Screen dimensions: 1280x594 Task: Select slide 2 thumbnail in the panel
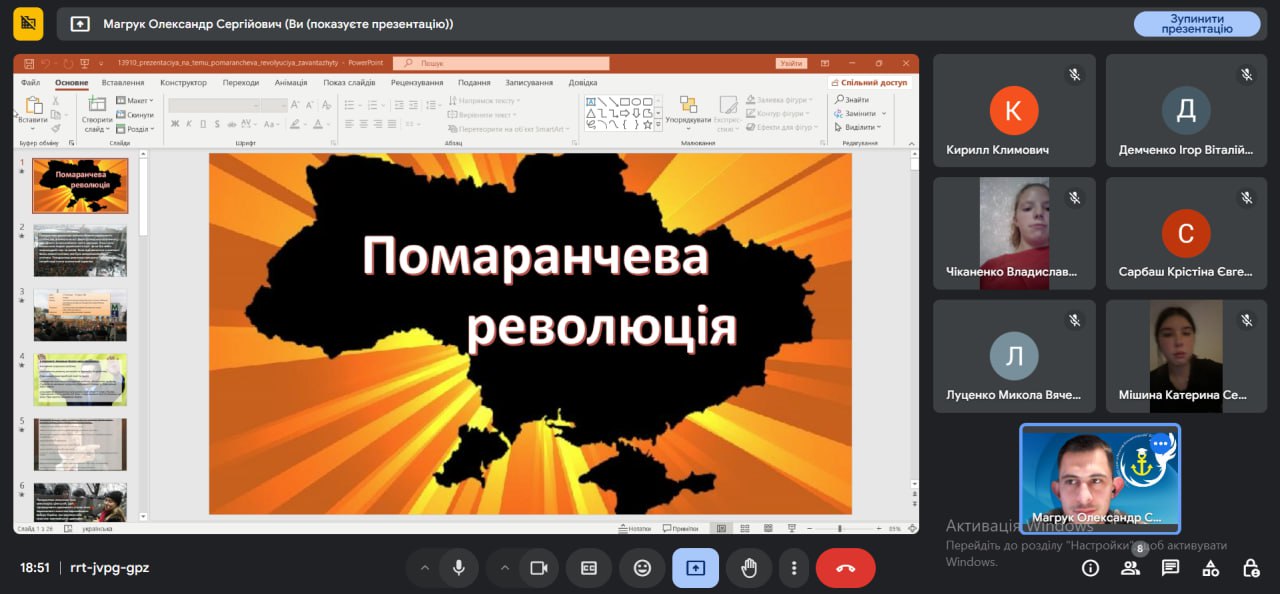[80, 250]
